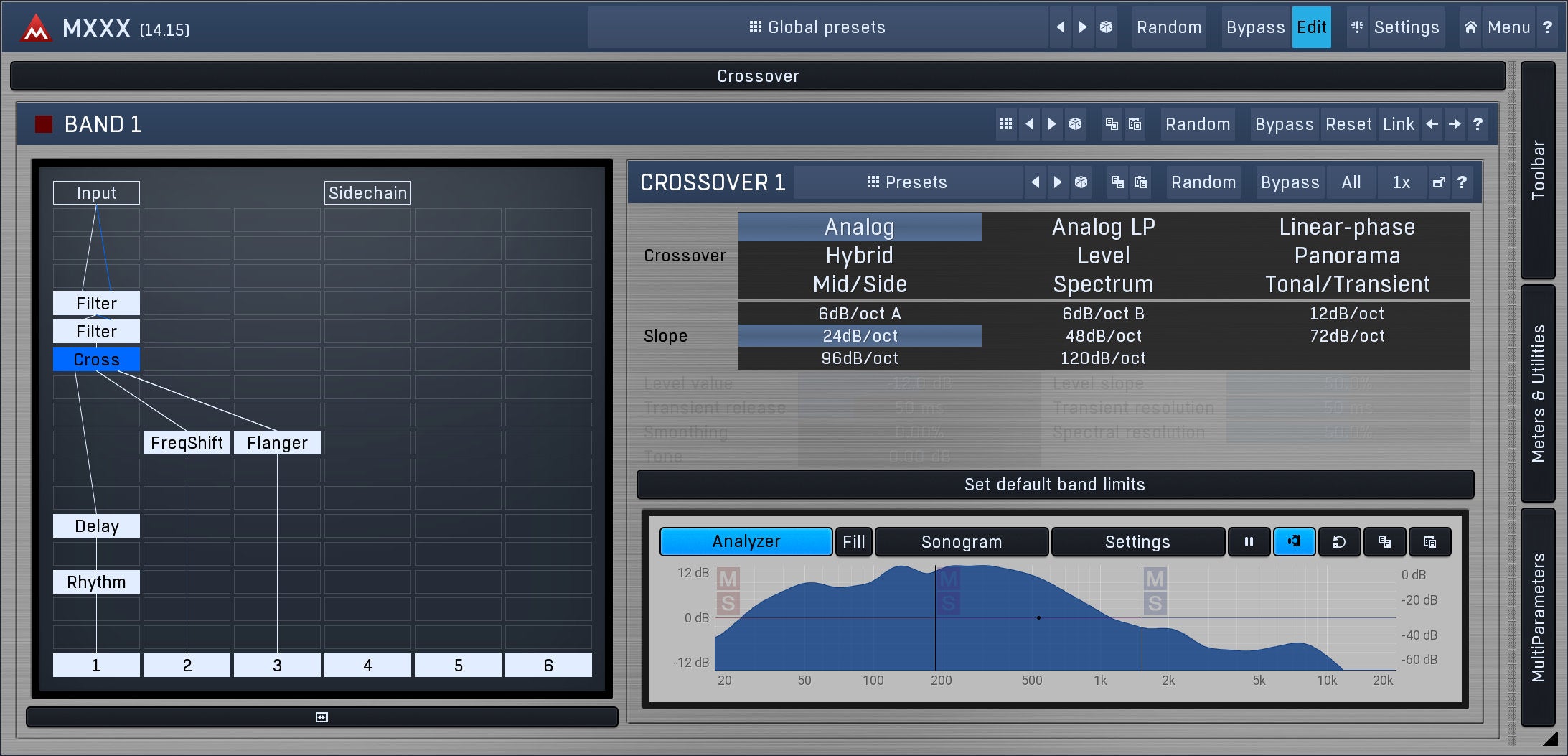The width and height of the screenshot is (1568, 756).
Task: Click the copy icon in Band 1 header
Action: [x=1112, y=124]
